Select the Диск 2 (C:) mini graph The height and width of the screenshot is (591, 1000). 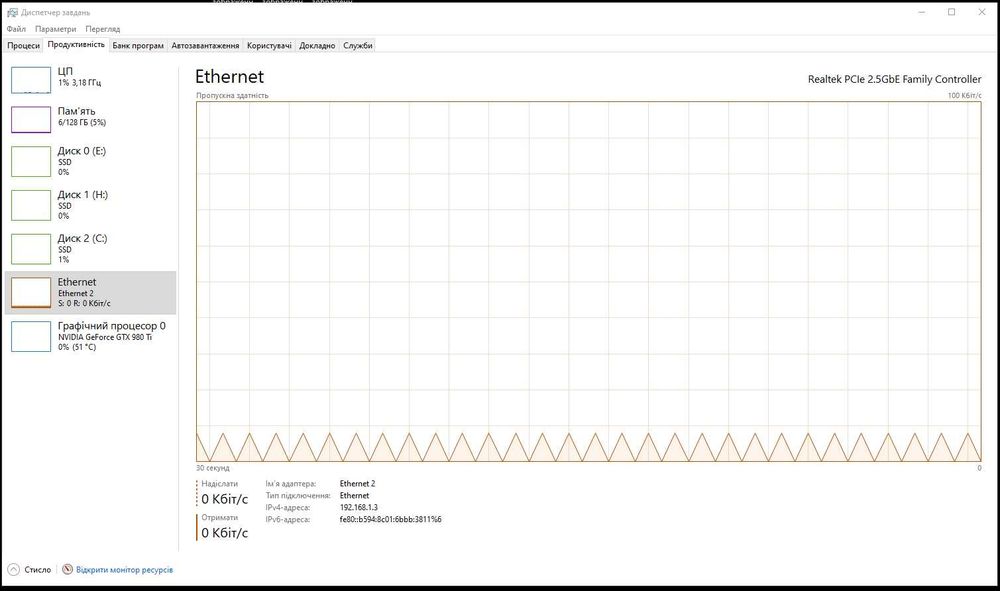31,249
